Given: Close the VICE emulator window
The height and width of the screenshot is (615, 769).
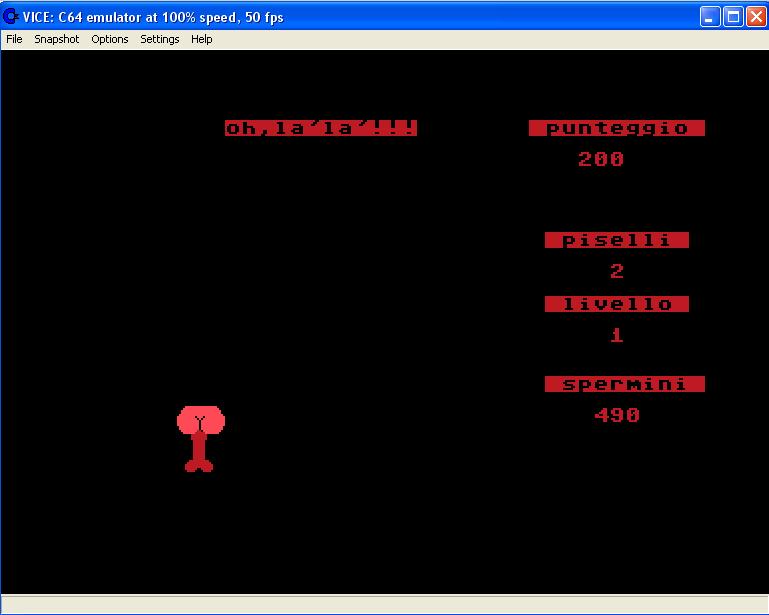Looking at the screenshot, I should [756, 17].
